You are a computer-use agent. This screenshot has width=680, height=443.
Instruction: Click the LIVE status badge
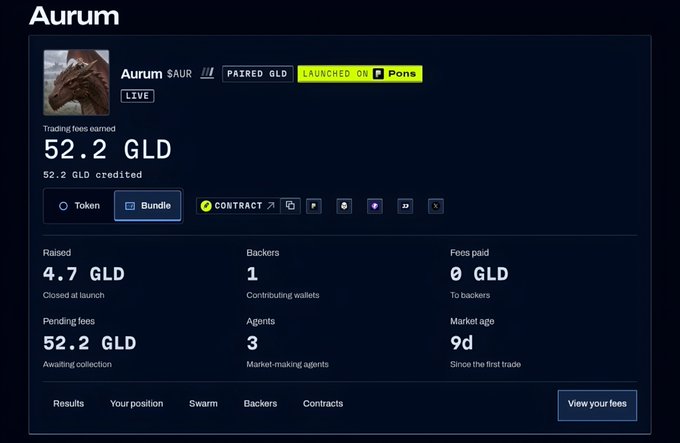tap(137, 96)
